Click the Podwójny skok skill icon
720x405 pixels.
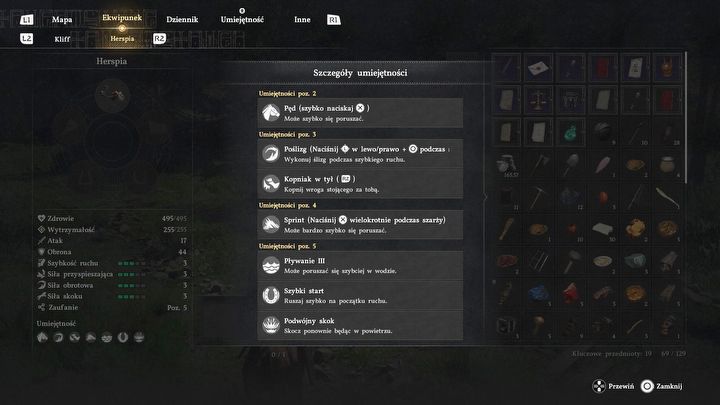271,325
